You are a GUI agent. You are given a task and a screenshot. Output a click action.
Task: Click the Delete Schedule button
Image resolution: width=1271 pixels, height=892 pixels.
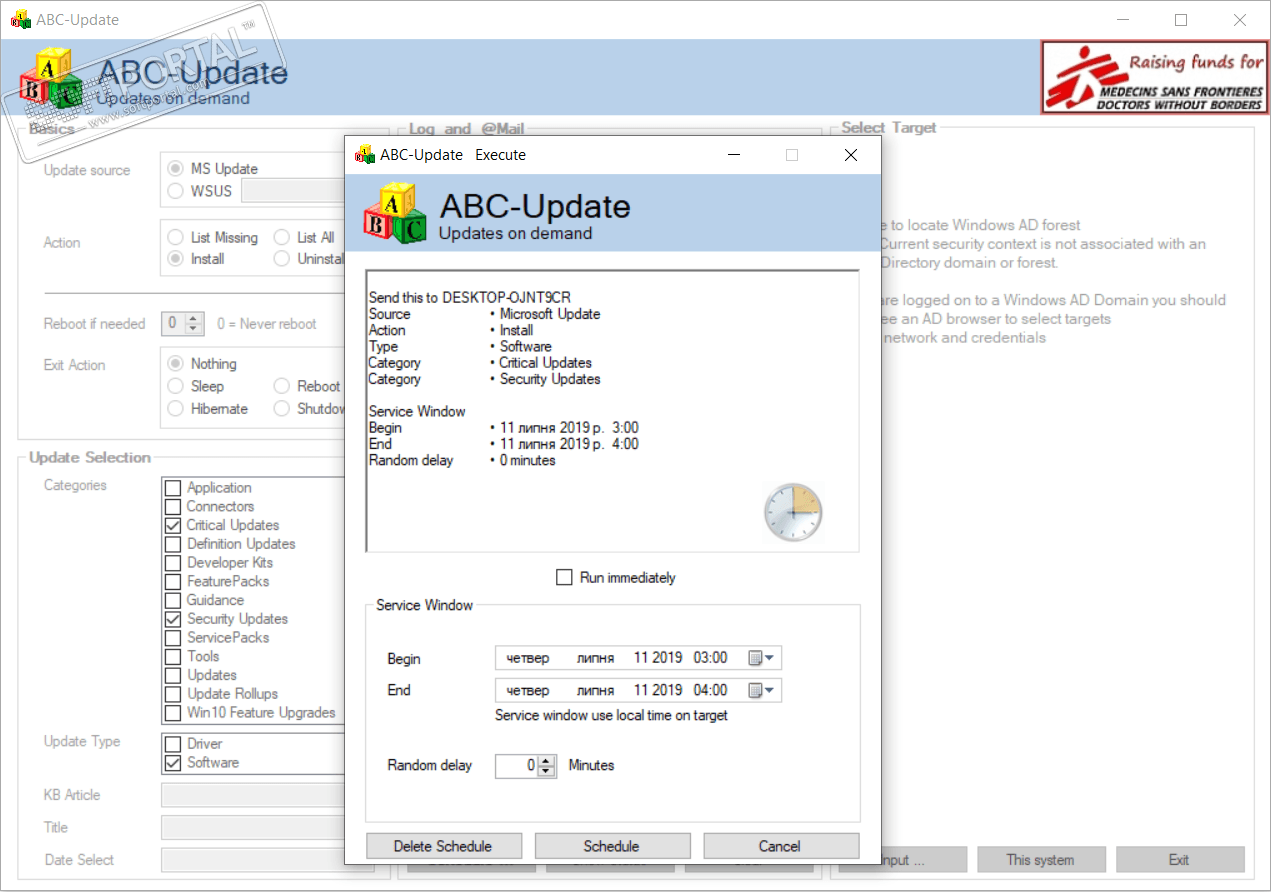point(442,846)
